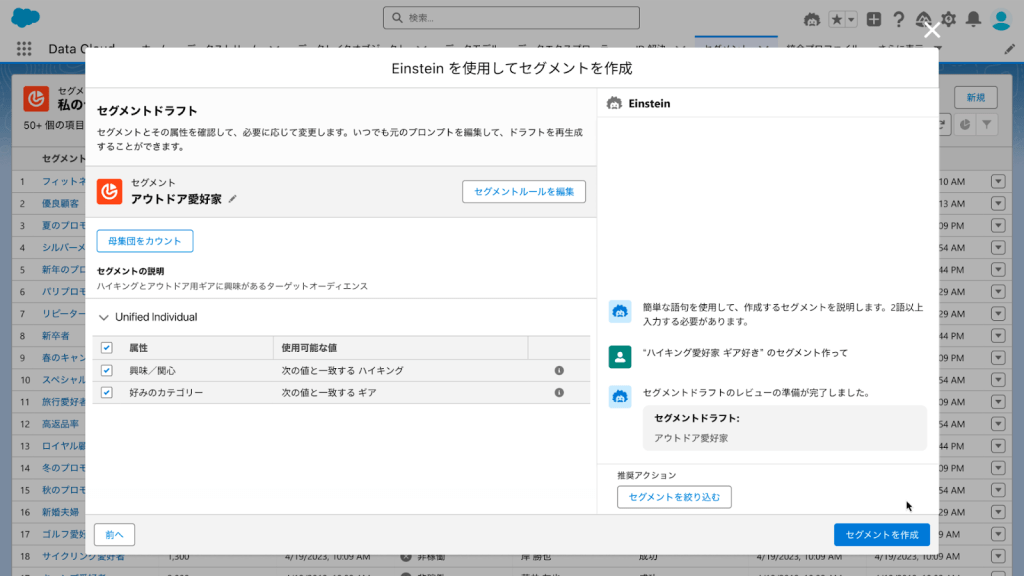Image resolution: width=1024 pixels, height=576 pixels.
Task: Close the Einstein segment dialog
Action: [932, 31]
